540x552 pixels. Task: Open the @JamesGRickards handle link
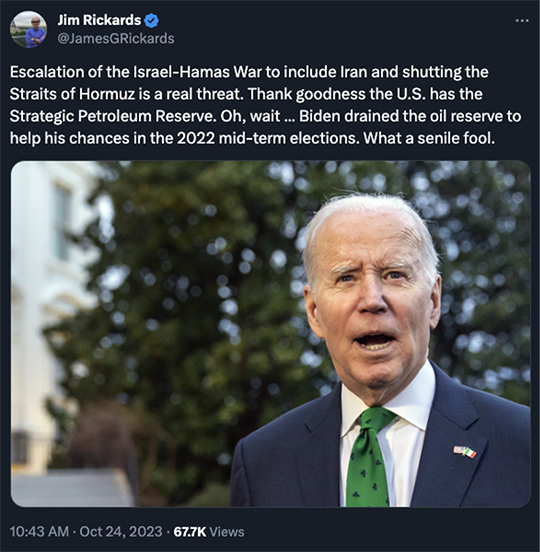coord(116,39)
